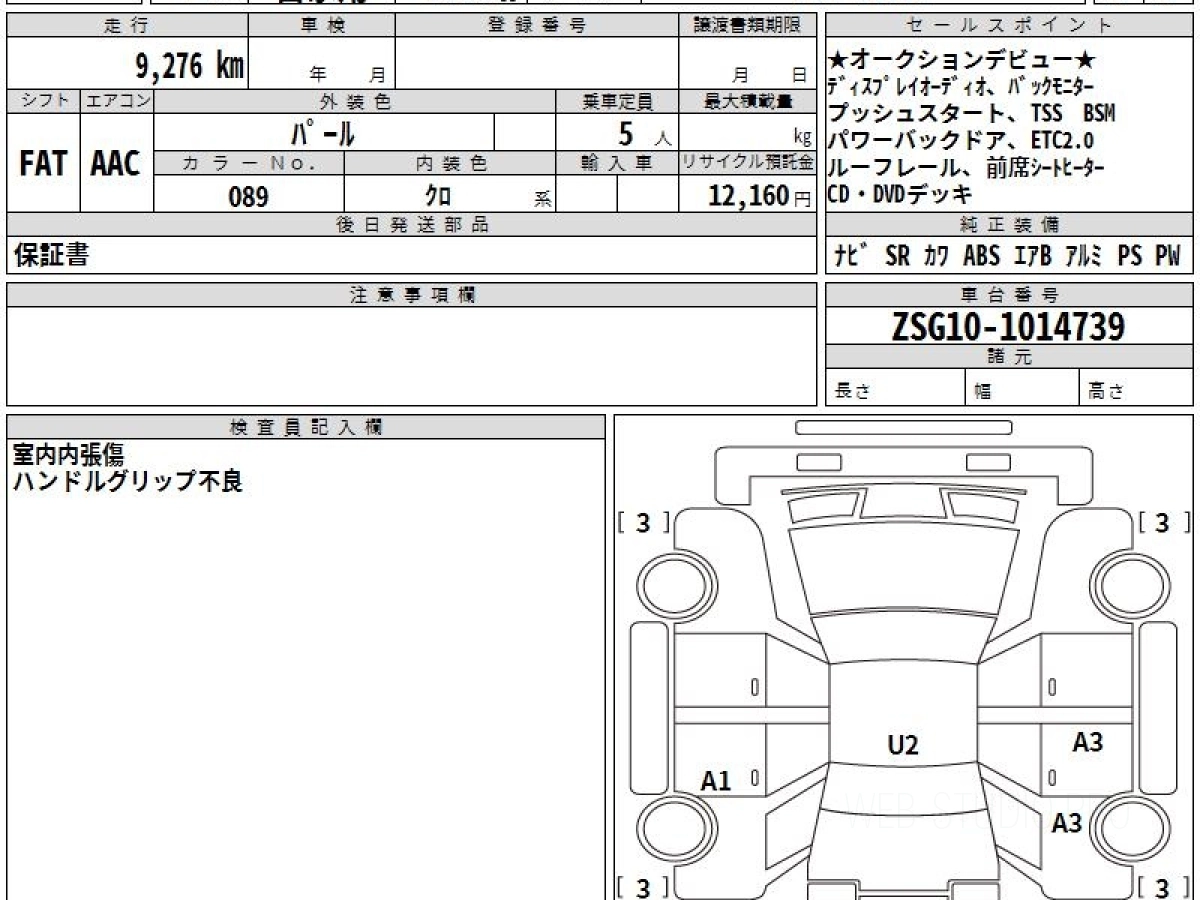Select the SR equipment code
This screenshot has width=1200, height=900.
(x=898, y=256)
